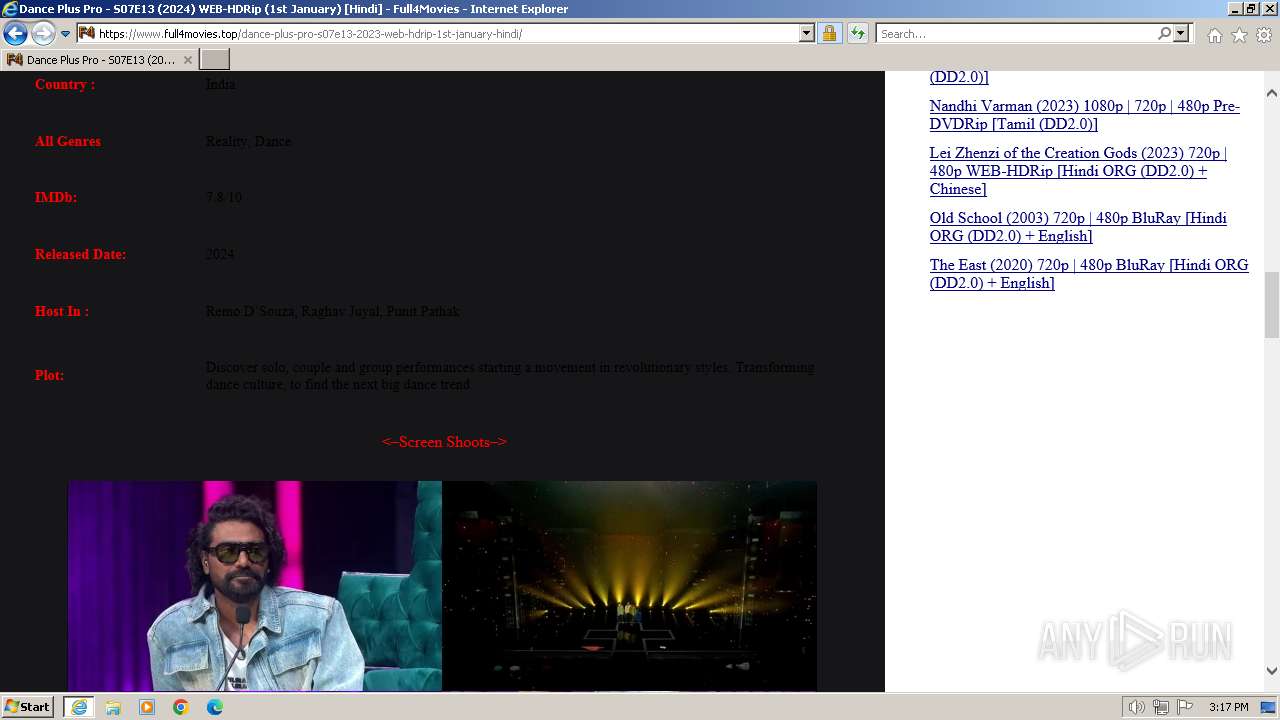Click the Home icon

(1214, 35)
